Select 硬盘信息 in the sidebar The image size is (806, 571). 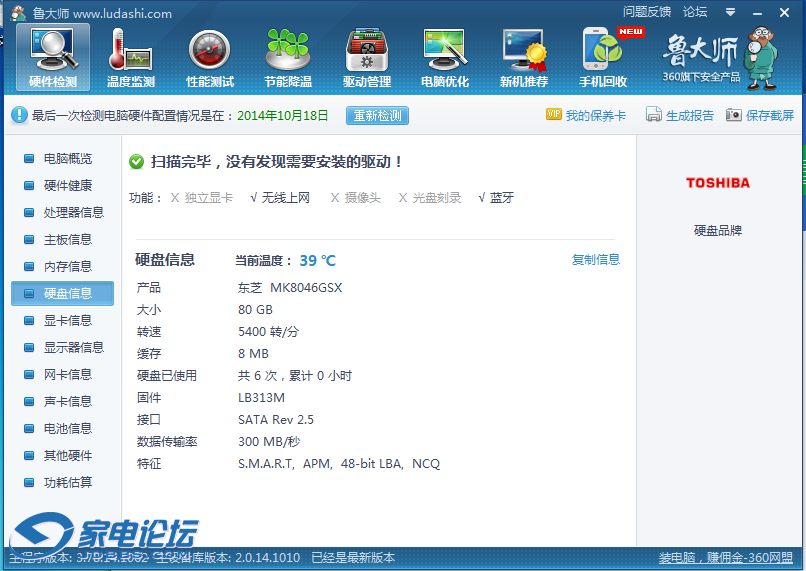[62, 293]
